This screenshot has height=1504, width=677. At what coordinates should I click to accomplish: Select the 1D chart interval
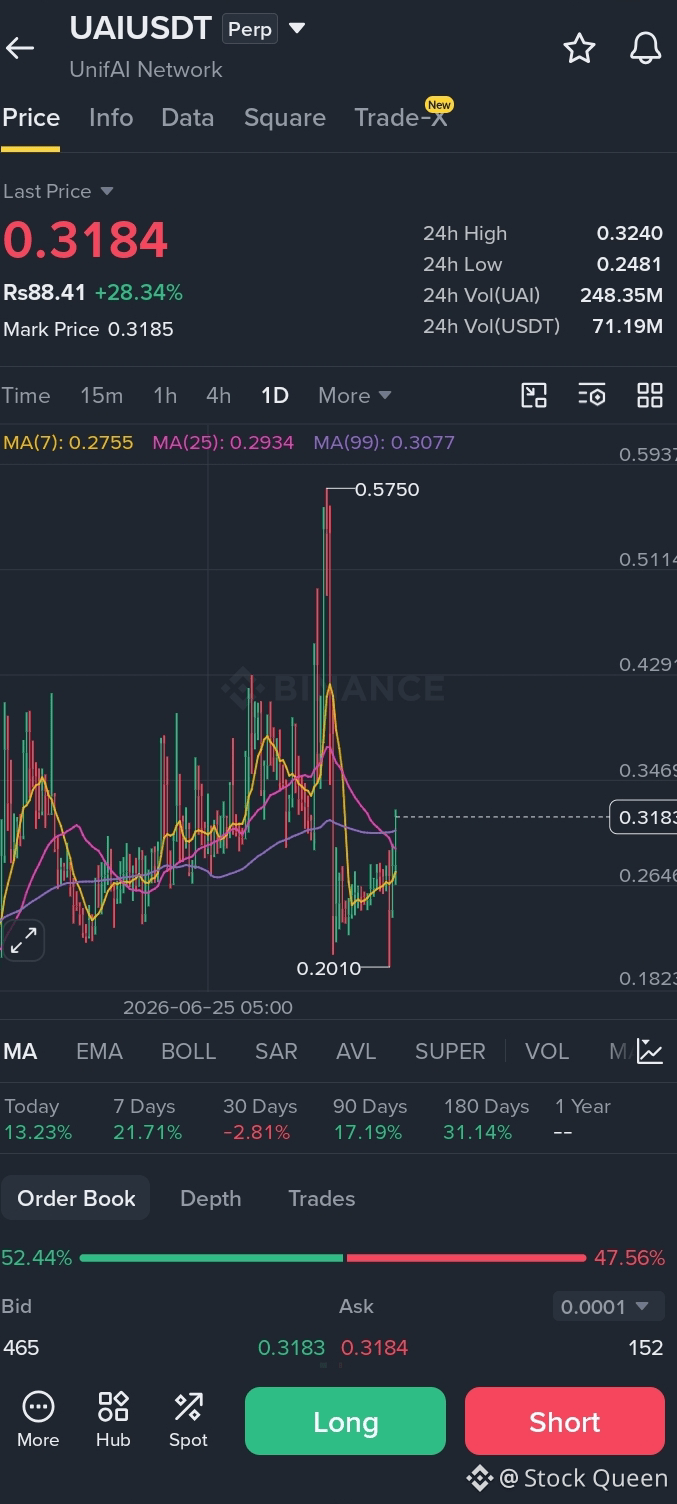pyautogui.click(x=275, y=395)
